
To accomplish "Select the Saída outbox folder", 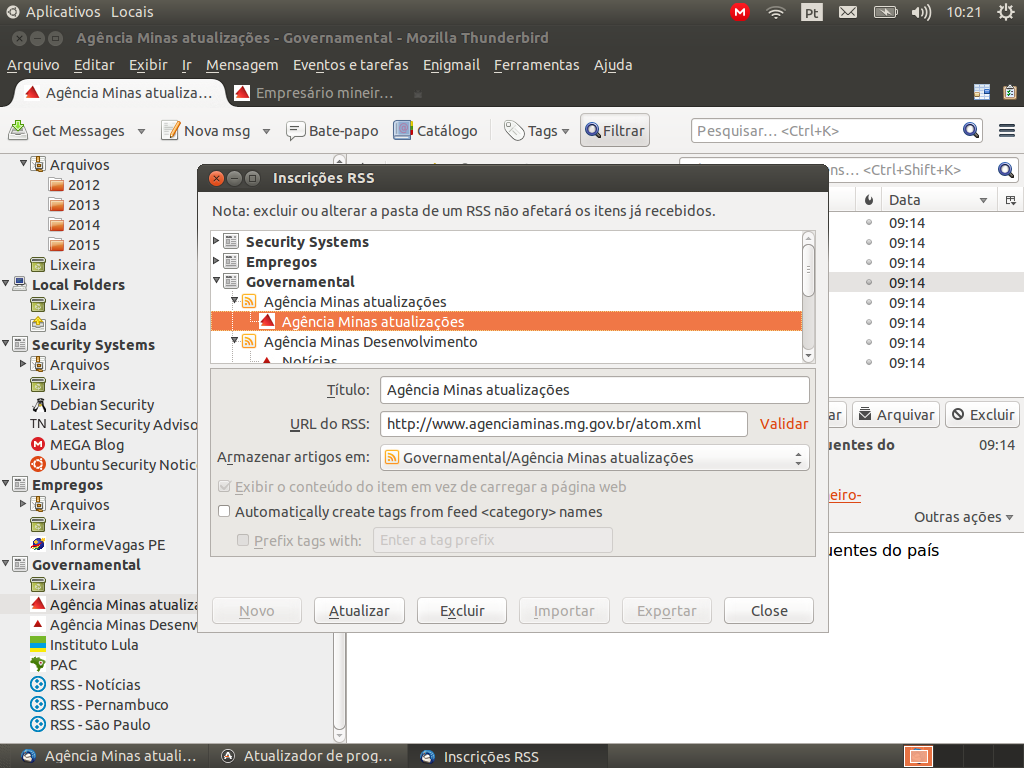I will pos(59,325).
